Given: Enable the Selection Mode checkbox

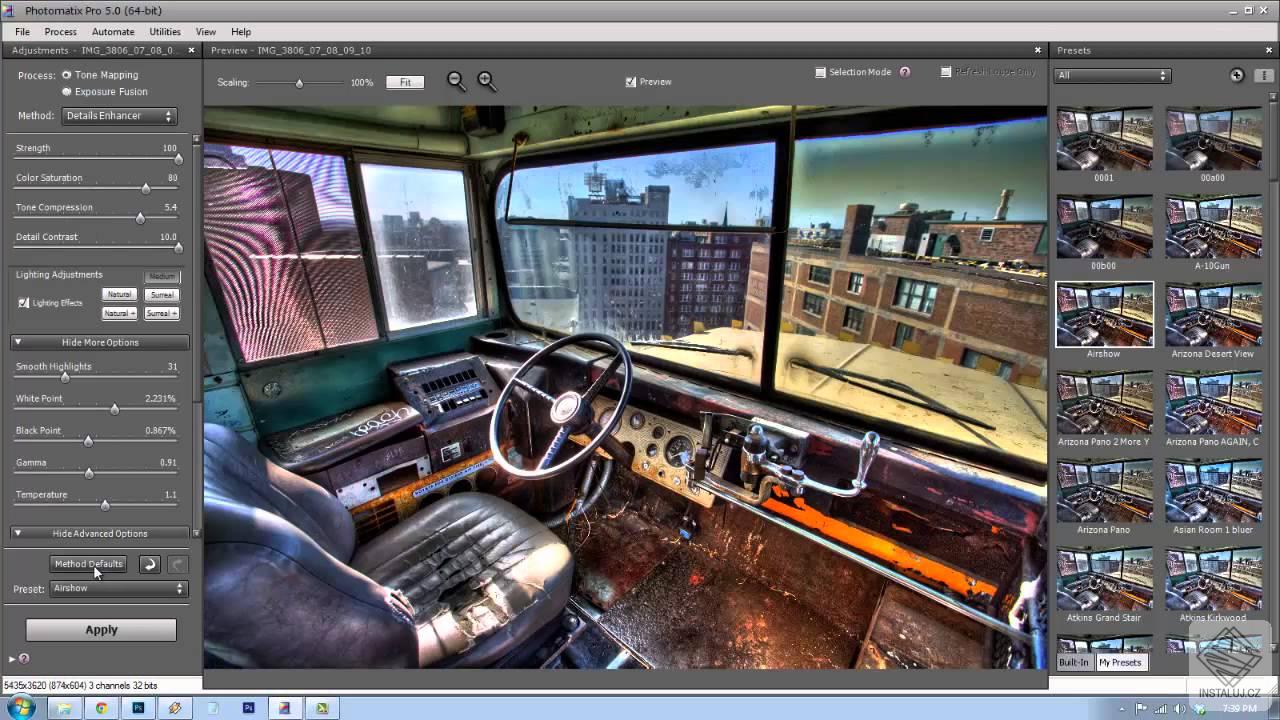Looking at the screenshot, I should (x=820, y=72).
